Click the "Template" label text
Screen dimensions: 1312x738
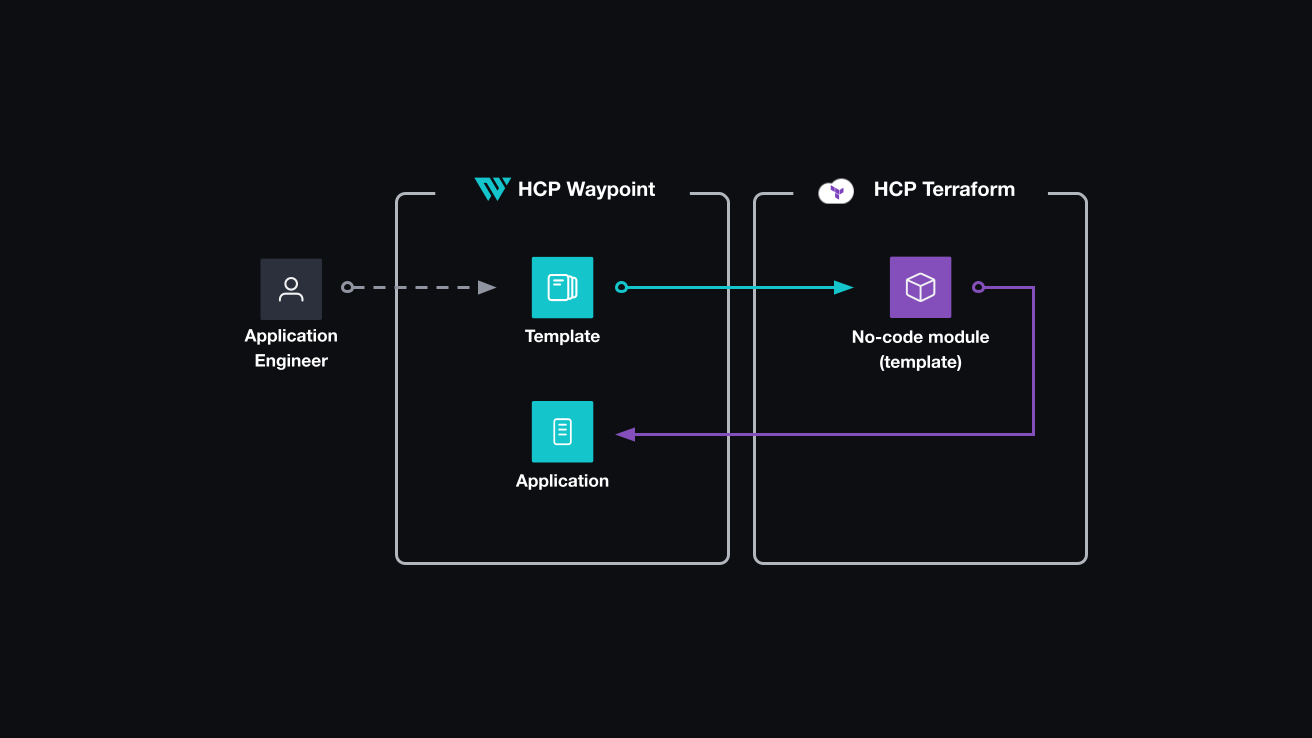click(562, 337)
